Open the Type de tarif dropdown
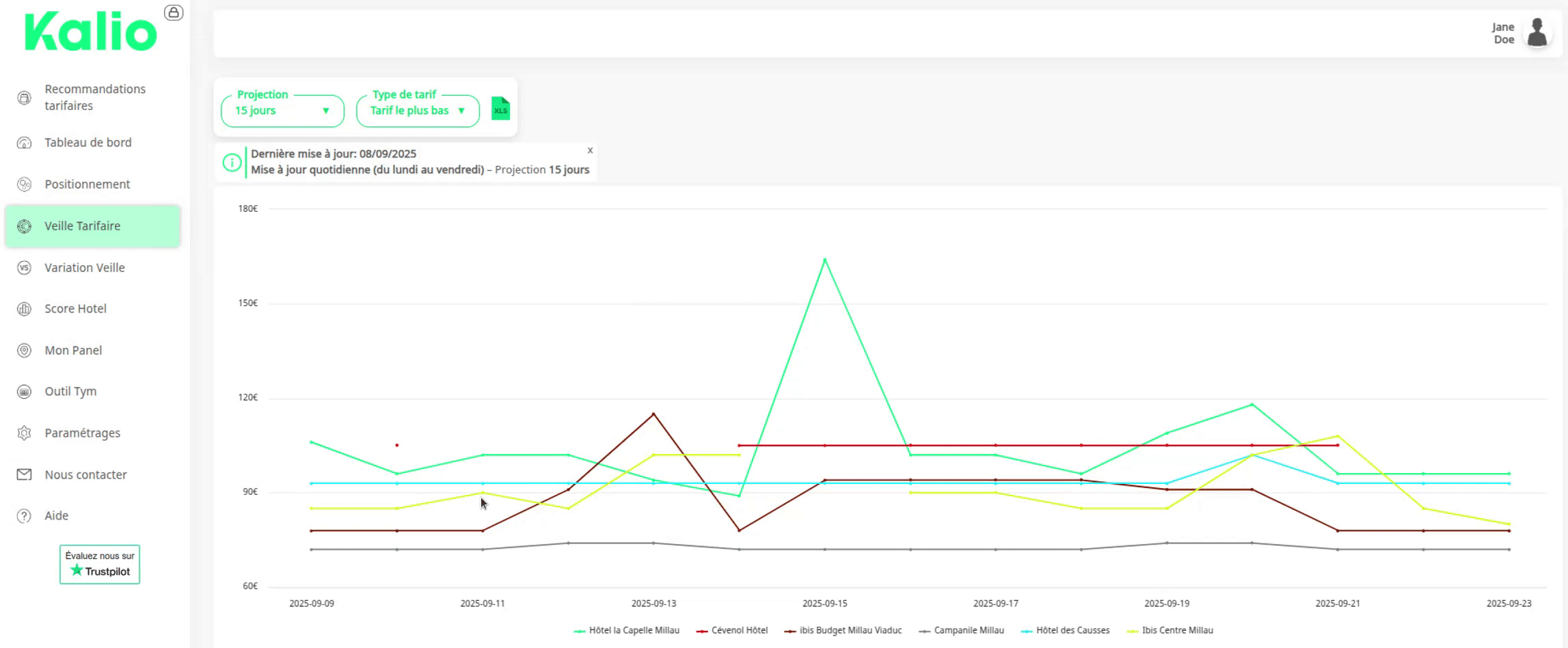1568x648 pixels. coord(418,111)
